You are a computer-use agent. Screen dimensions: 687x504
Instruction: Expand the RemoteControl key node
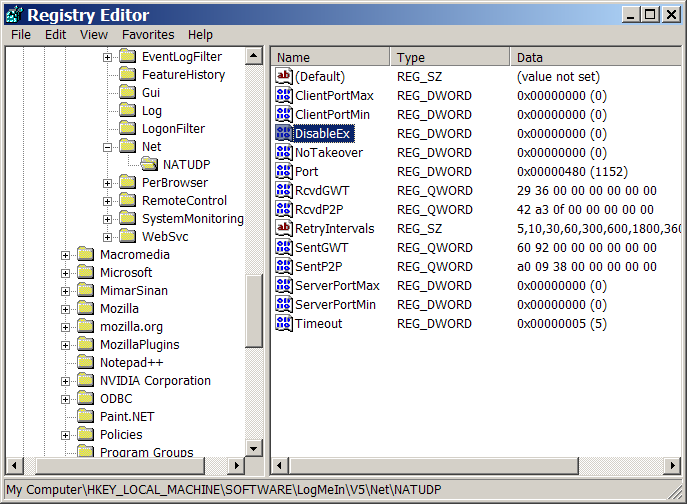coord(108,201)
